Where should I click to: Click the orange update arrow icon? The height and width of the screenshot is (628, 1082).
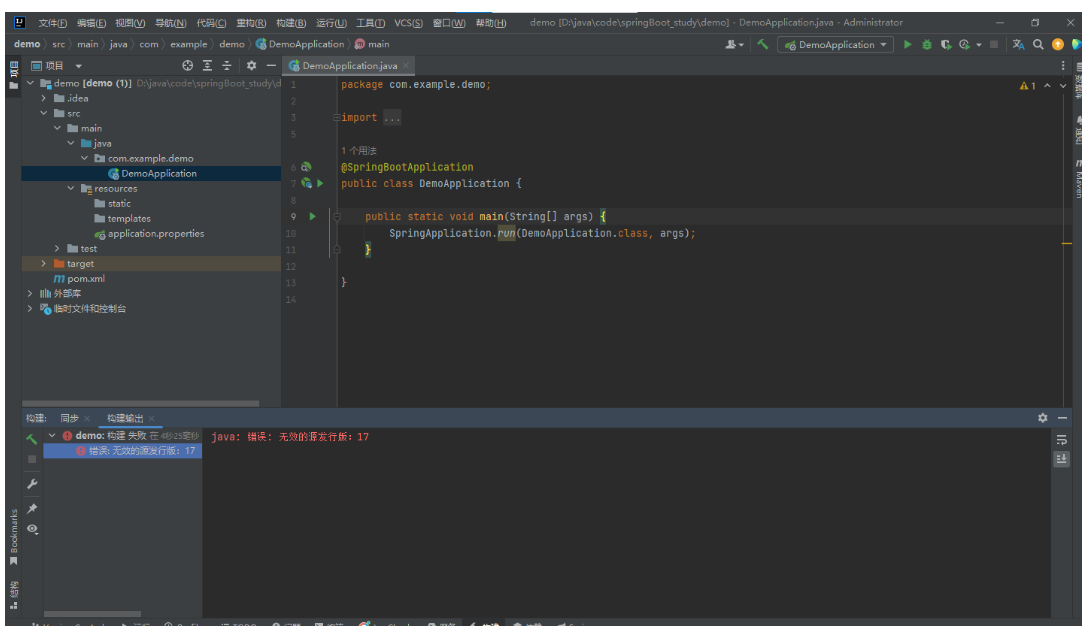click(1057, 44)
